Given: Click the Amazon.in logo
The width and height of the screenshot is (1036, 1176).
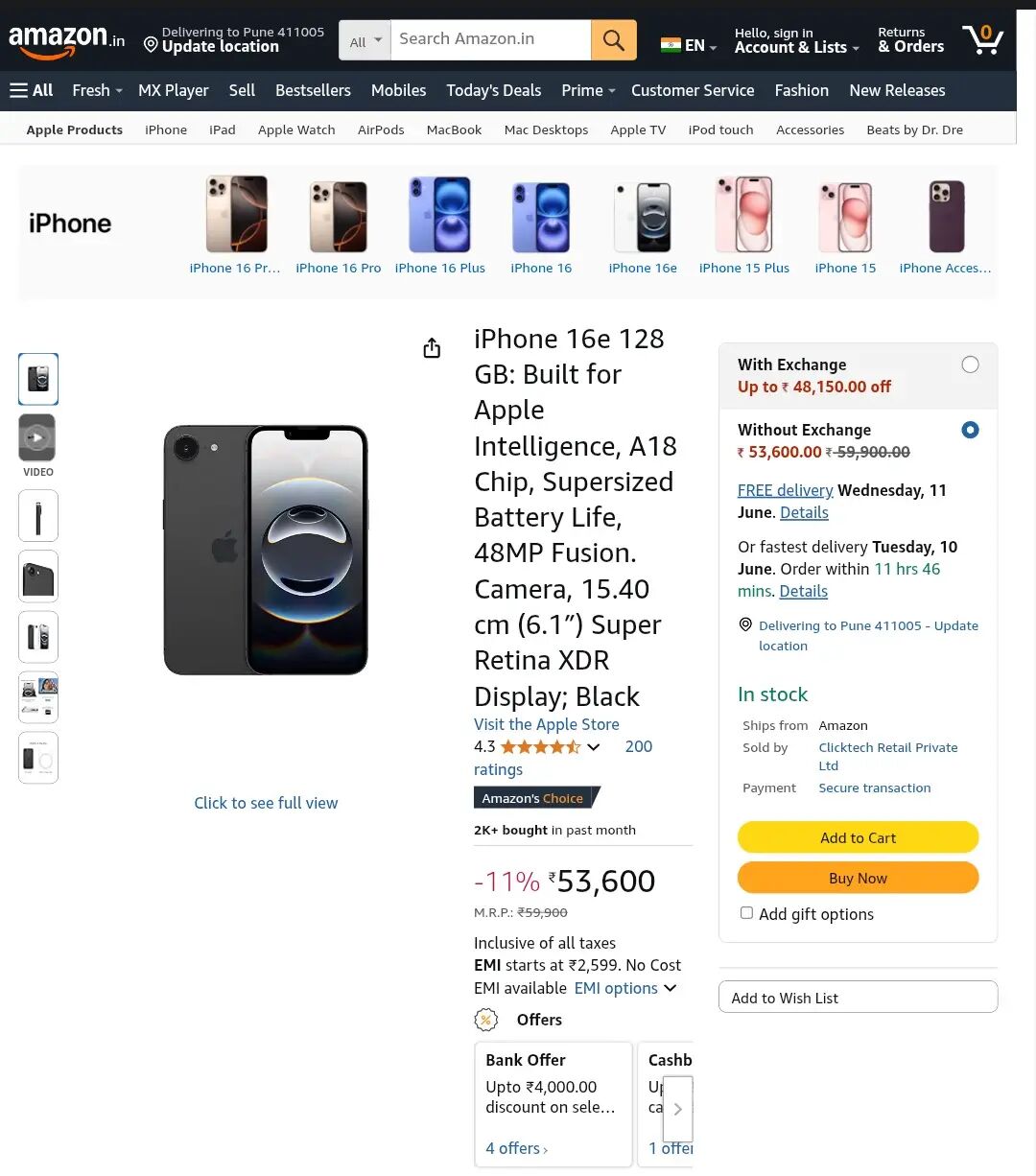Looking at the screenshot, I should click(x=66, y=40).
